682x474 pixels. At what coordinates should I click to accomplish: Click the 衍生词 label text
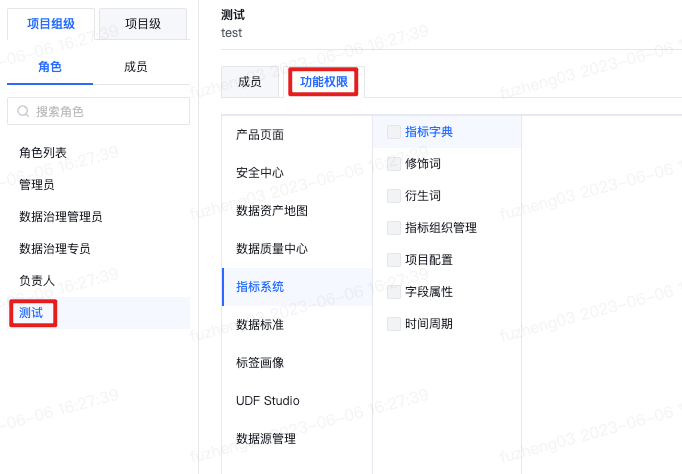pos(423,196)
